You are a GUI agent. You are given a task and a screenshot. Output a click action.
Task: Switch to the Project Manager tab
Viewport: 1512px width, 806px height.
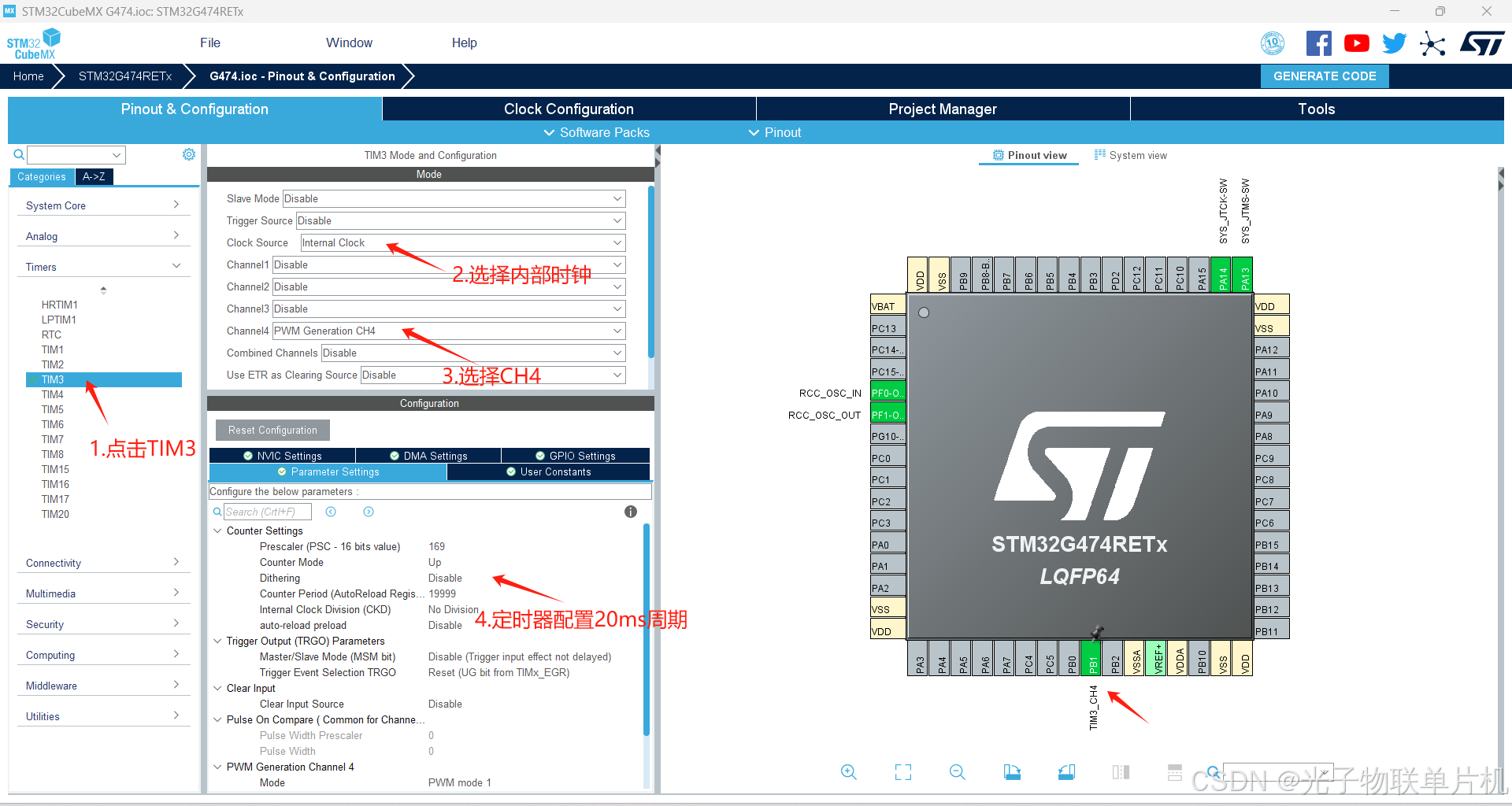coord(943,109)
